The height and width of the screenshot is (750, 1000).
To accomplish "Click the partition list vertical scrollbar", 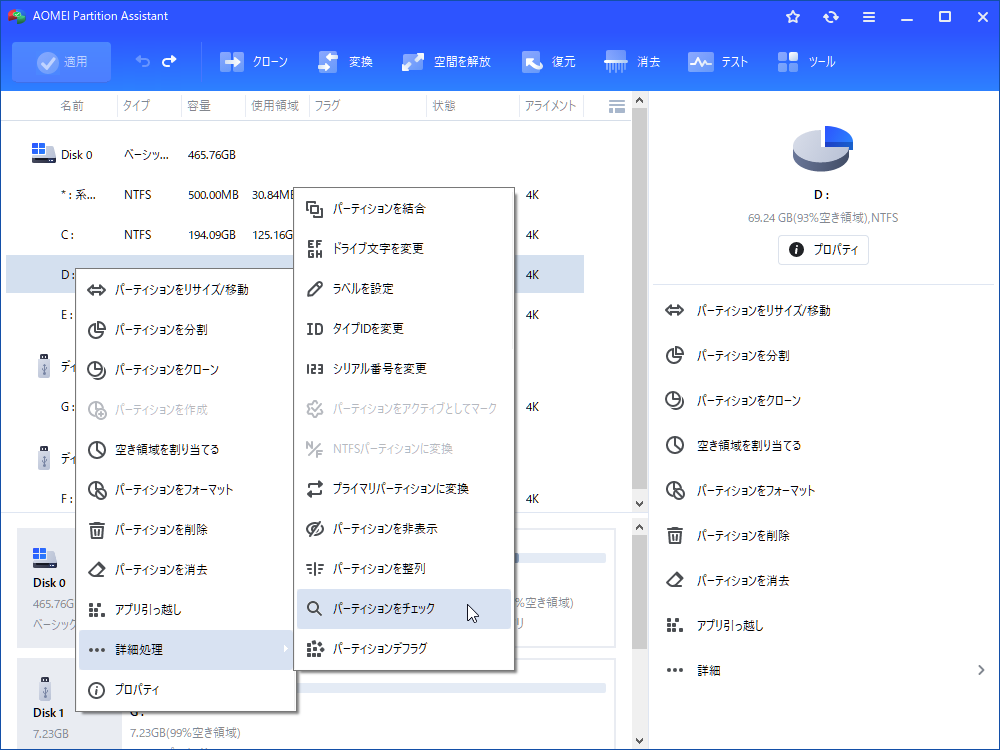I will [x=639, y=300].
